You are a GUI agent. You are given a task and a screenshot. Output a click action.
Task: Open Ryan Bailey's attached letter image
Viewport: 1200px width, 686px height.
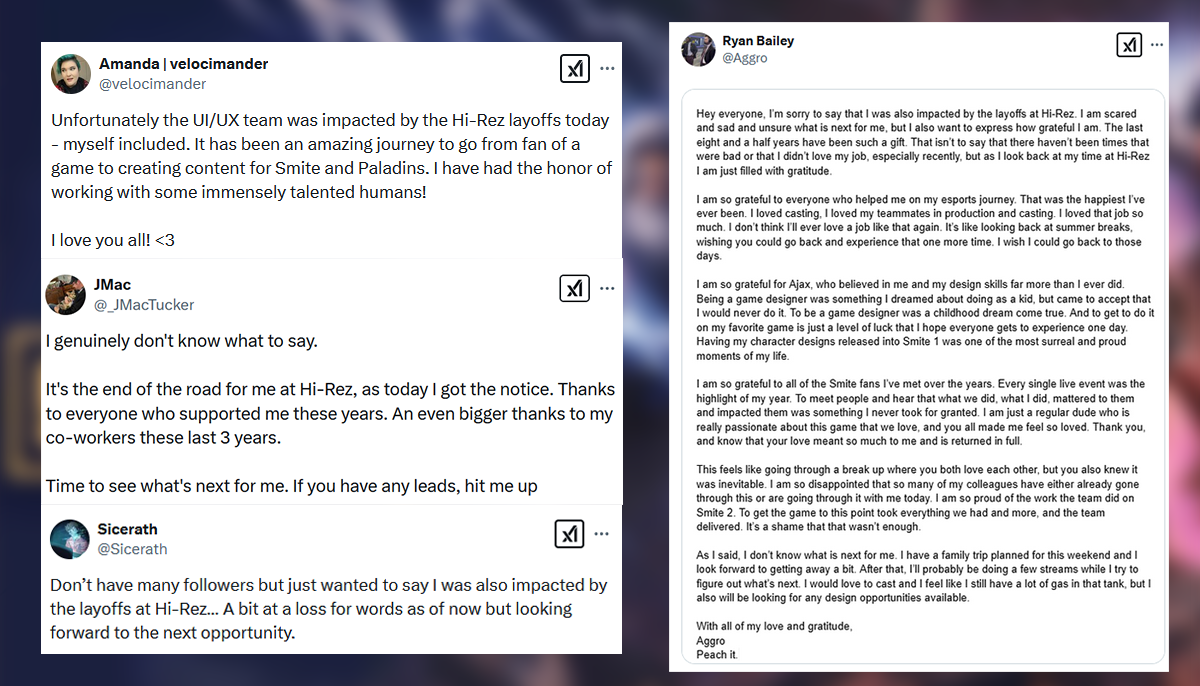[x=923, y=379]
